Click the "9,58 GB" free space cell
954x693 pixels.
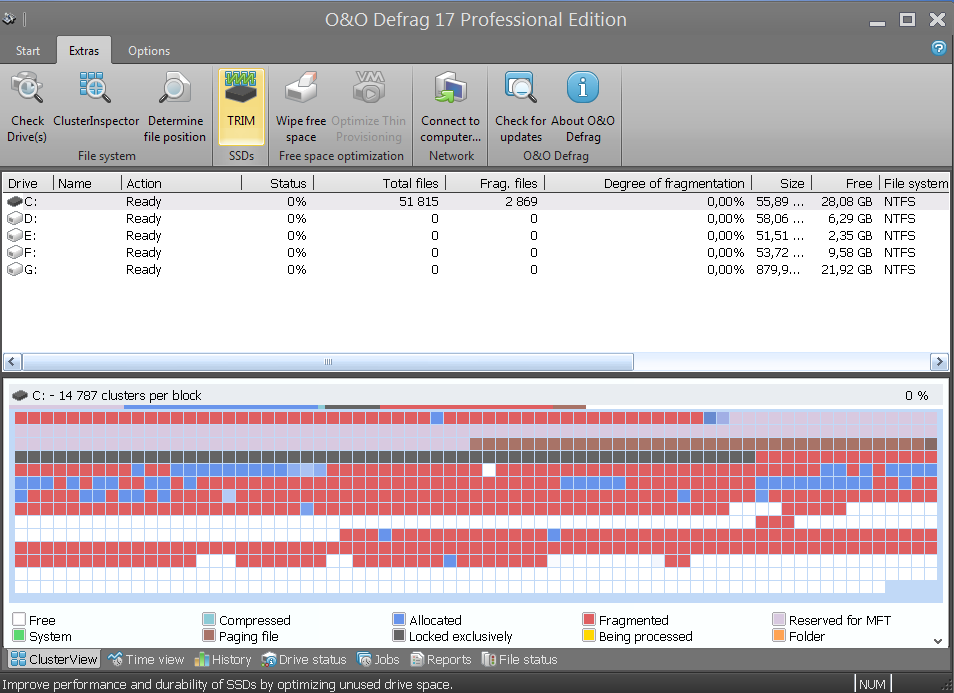tap(849, 252)
